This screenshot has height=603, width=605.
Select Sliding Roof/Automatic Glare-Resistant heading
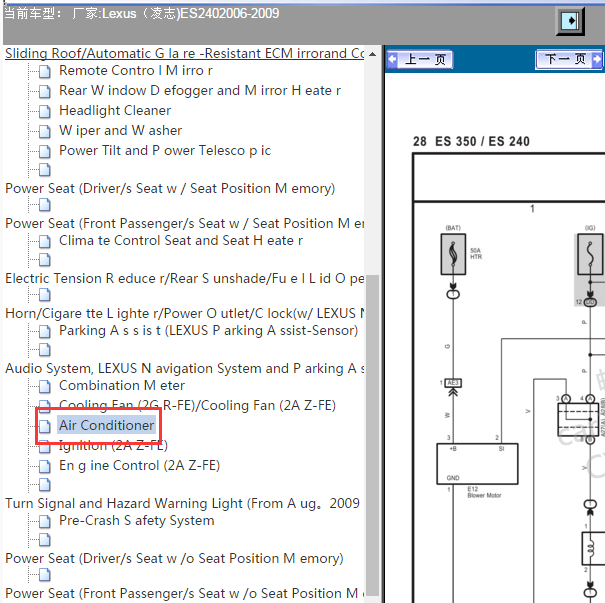click(184, 53)
